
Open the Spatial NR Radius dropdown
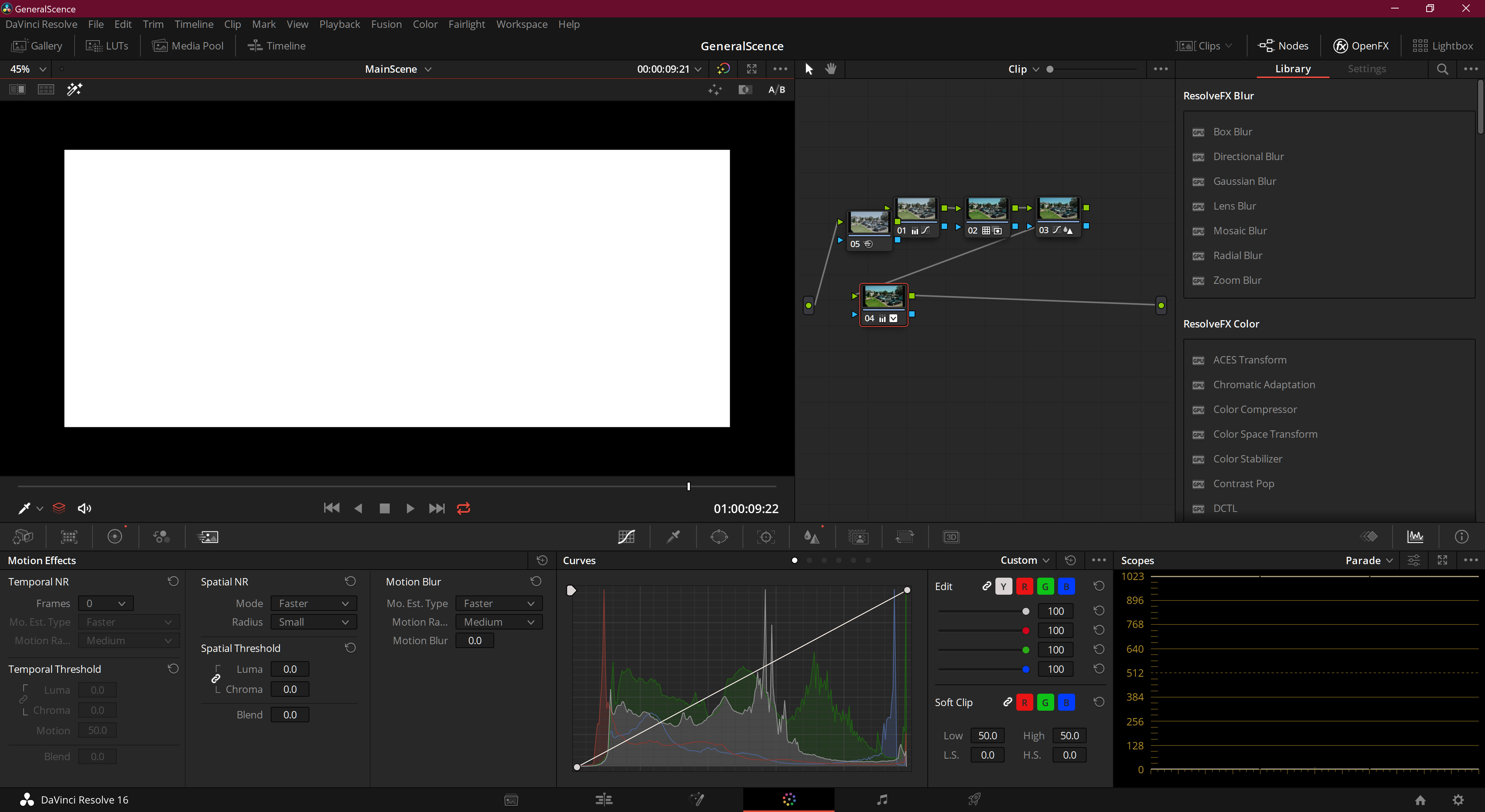point(314,622)
